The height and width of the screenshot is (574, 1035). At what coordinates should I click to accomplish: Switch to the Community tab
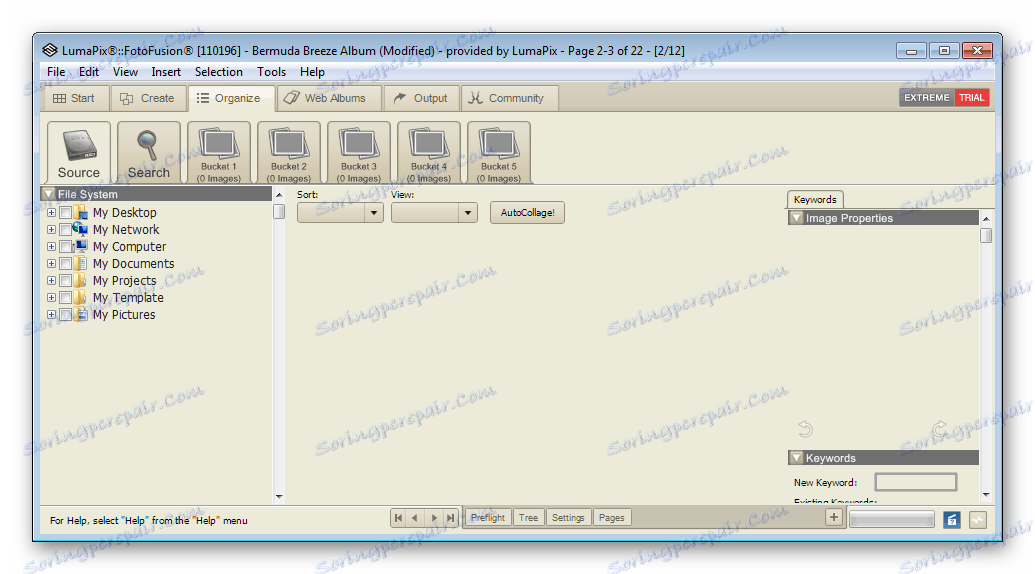pos(509,98)
